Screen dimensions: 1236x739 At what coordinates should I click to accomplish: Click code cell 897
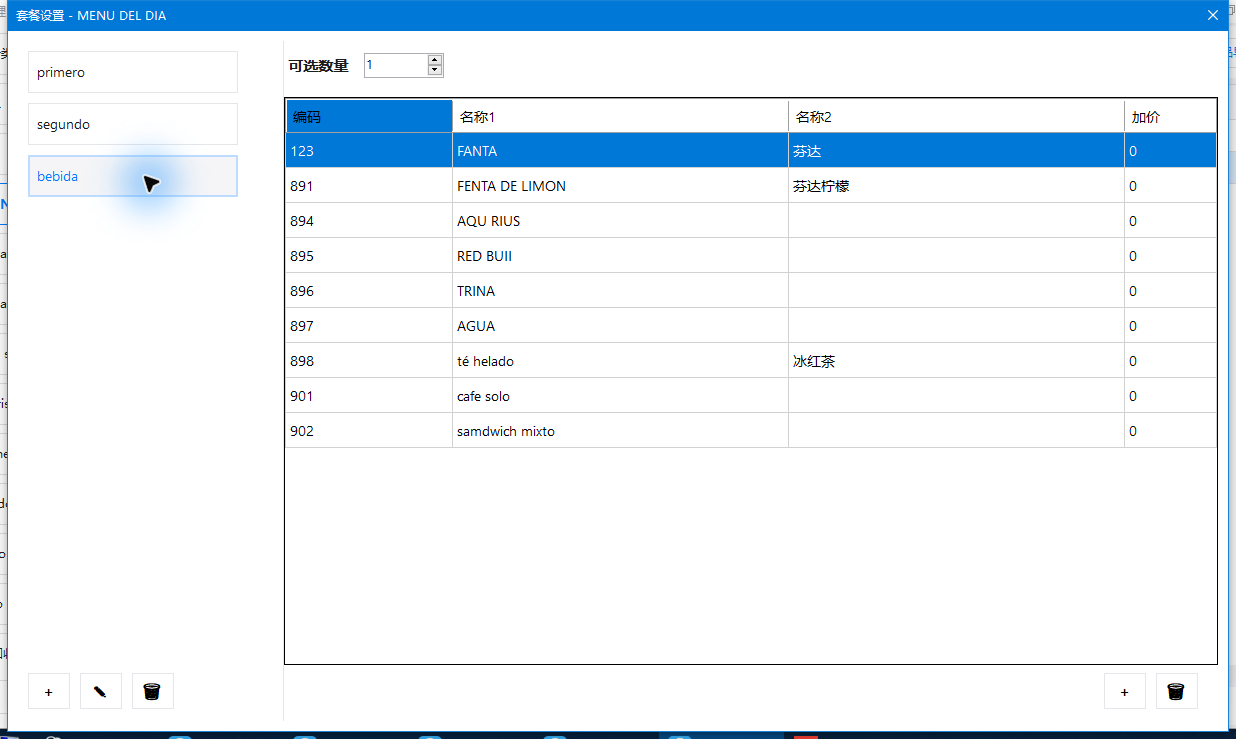pyautogui.click(x=369, y=326)
